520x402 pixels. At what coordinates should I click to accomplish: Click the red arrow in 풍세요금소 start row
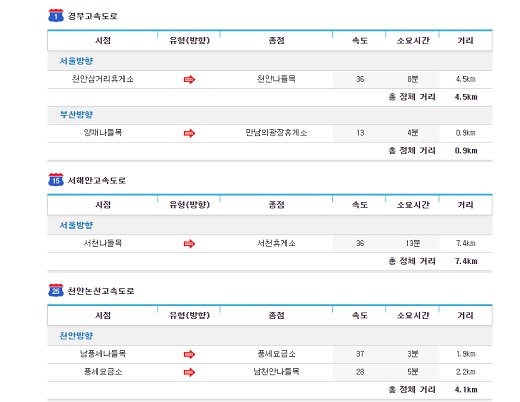[189, 372]
